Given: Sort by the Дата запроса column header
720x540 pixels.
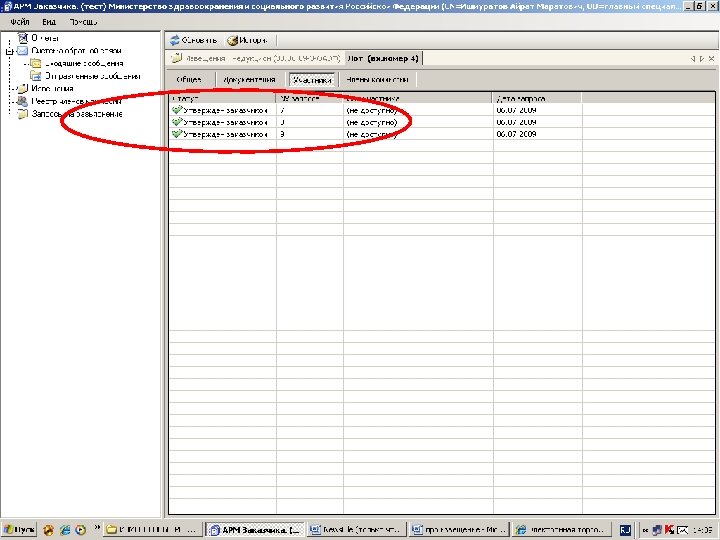Looking at the screenshot, I should (537, 98).
